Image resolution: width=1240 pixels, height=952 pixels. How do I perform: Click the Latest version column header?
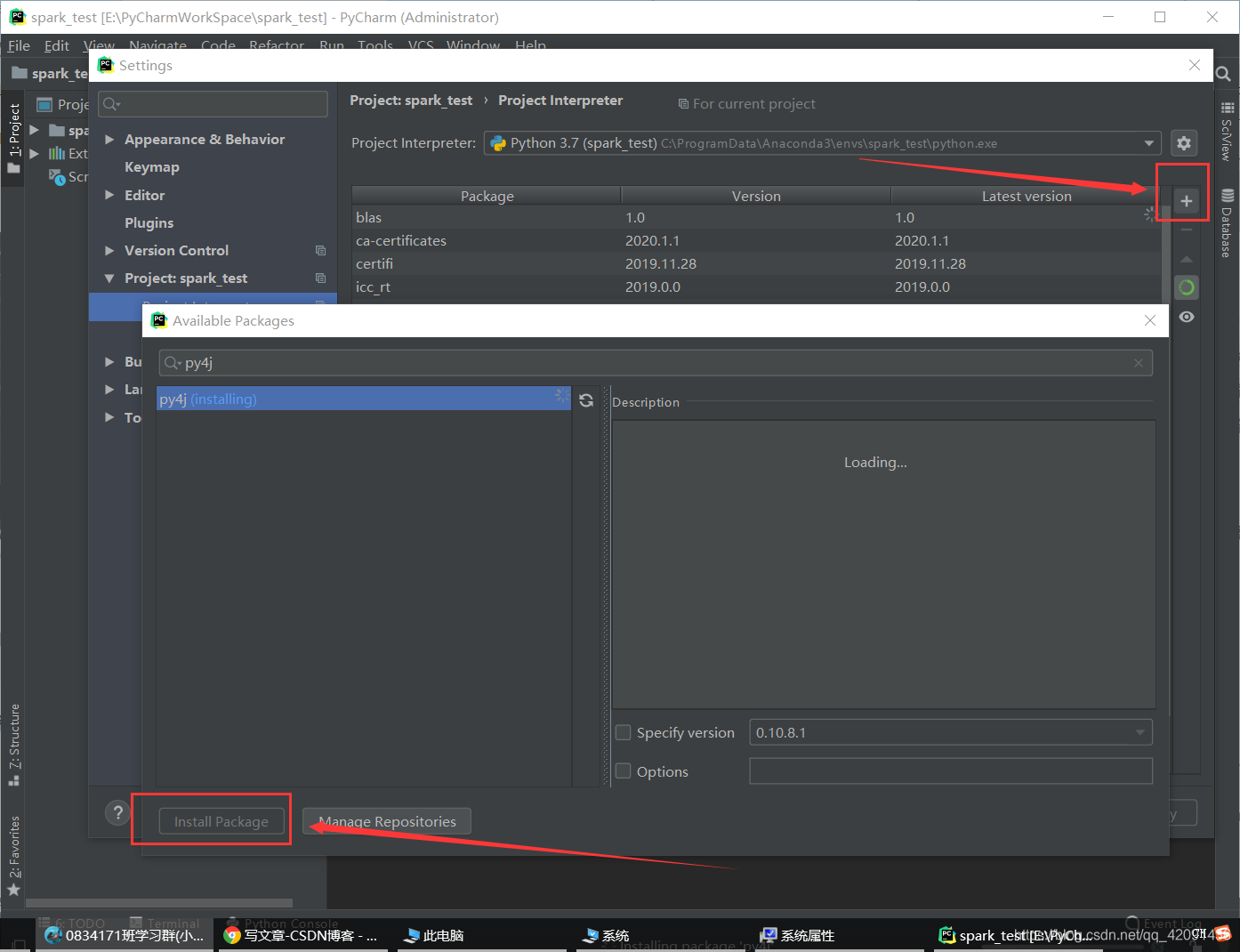coord(1026,196)
